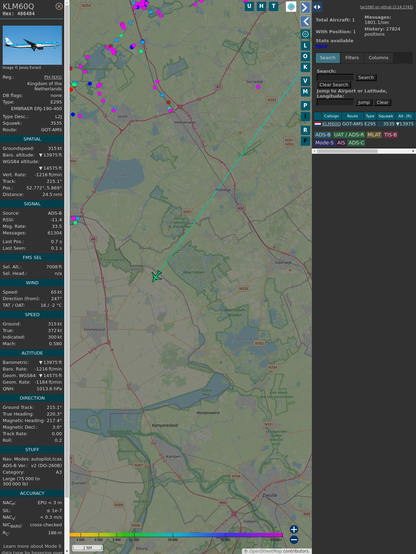Click the OpenStreetMap attribution link
This screenshot has height=554, width=416.
point(264,551)
